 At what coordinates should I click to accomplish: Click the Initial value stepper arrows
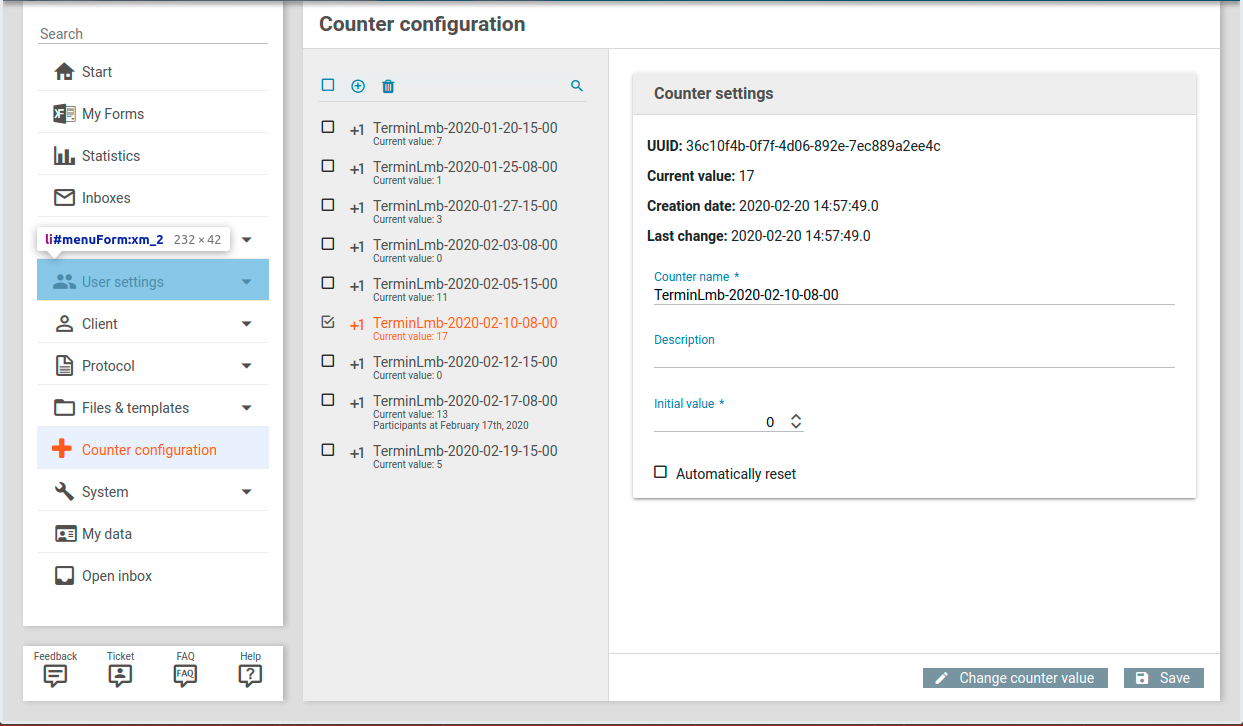point(796,422)
